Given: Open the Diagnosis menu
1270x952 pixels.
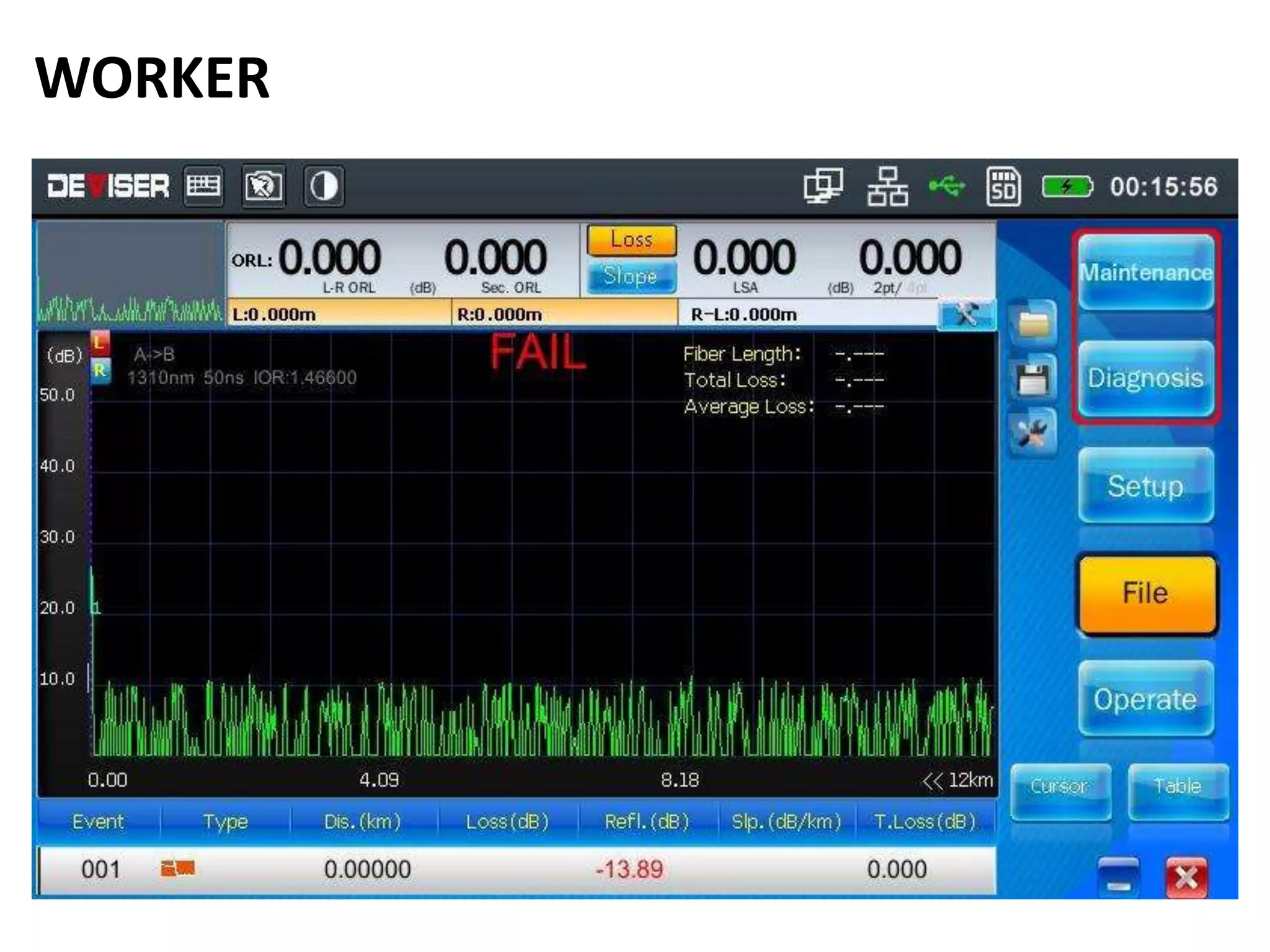Looking at the screenshot, I should pos(1145,378).
